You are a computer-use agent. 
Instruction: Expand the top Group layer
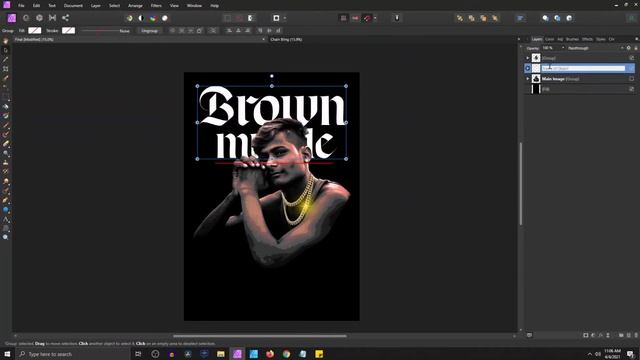527,58
